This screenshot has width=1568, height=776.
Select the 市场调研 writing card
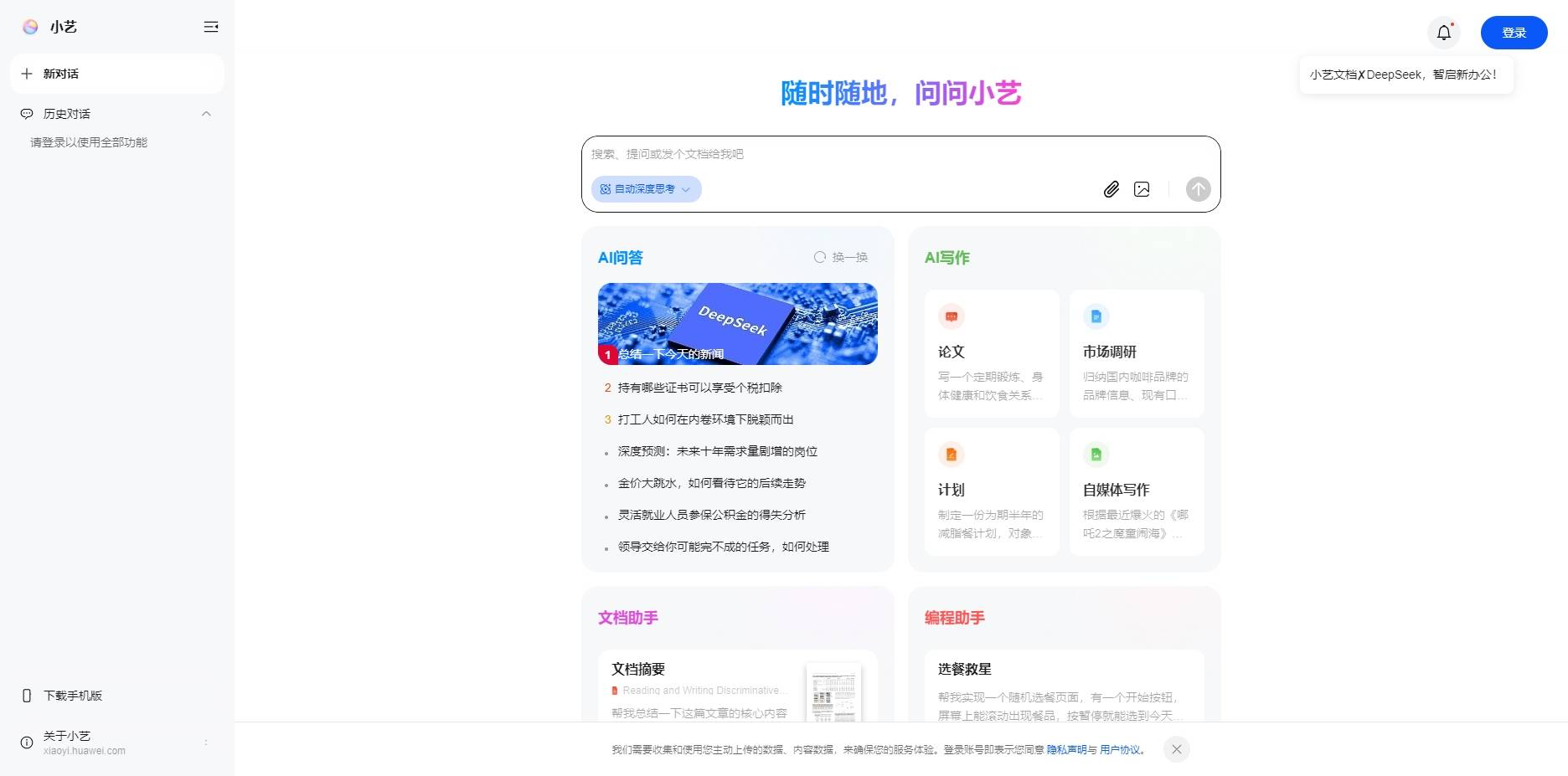(1137, 353)
